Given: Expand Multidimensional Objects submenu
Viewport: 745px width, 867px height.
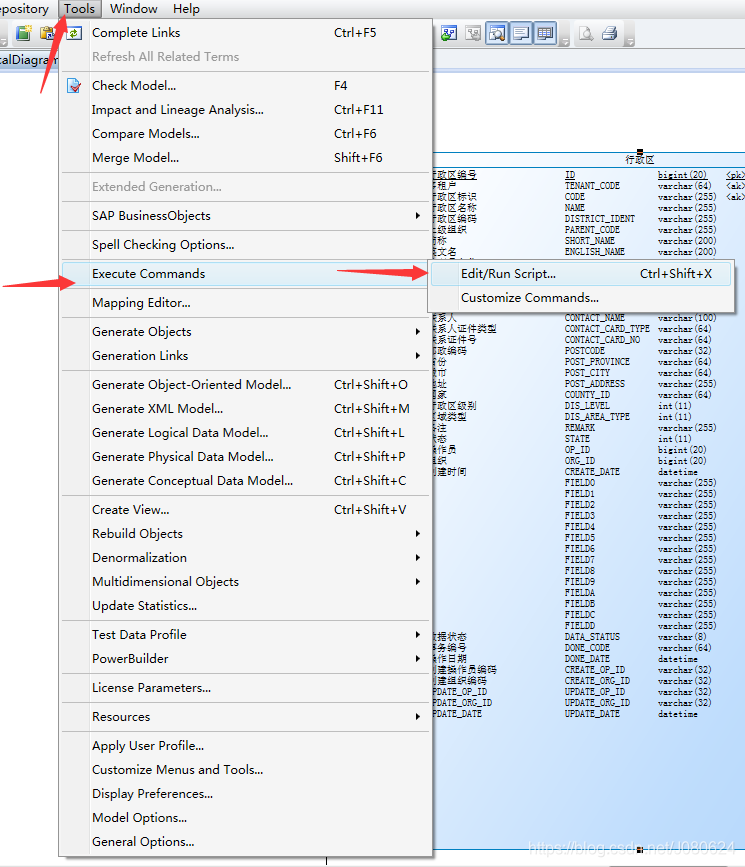Looking at the screenshot, I should tap(418, 582).
